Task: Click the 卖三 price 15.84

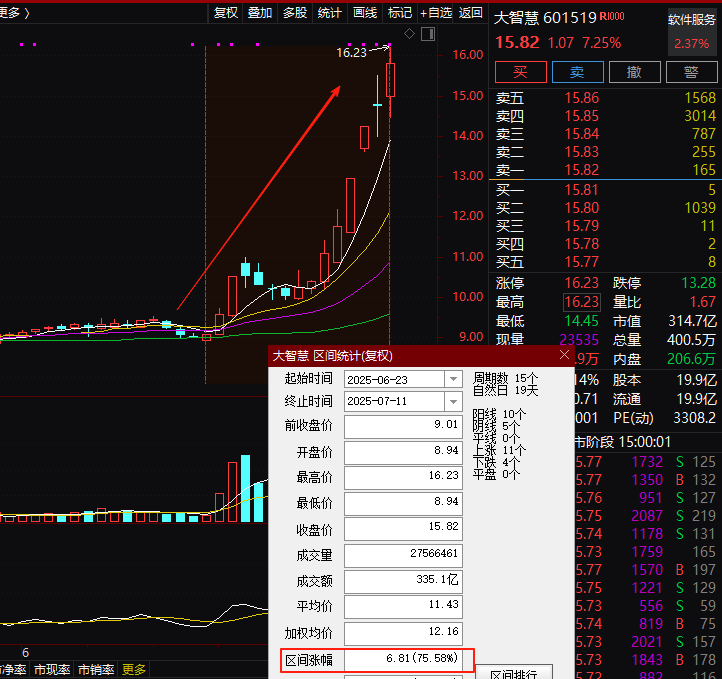Action: click(582, 134)
